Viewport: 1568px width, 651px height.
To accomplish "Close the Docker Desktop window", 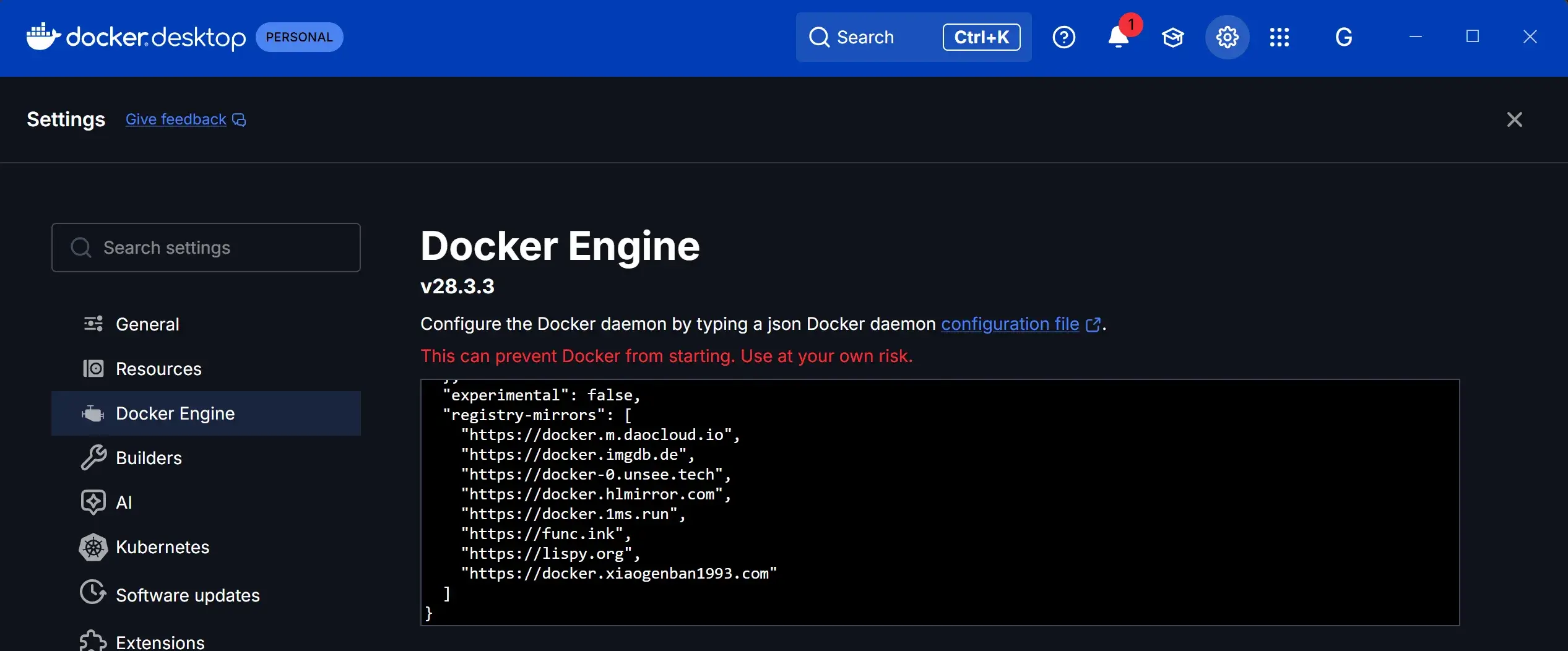I will point(1530,37).
